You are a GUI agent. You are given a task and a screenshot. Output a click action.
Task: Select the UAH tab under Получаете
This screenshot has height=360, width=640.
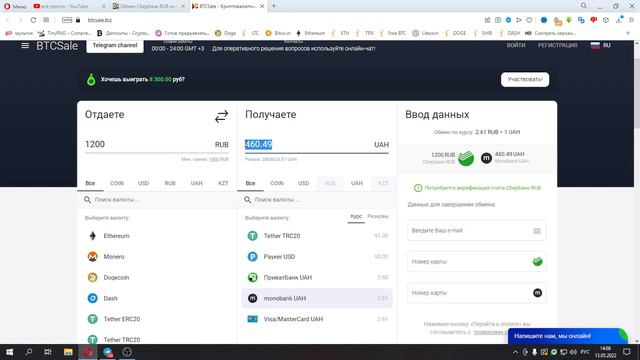357,183
